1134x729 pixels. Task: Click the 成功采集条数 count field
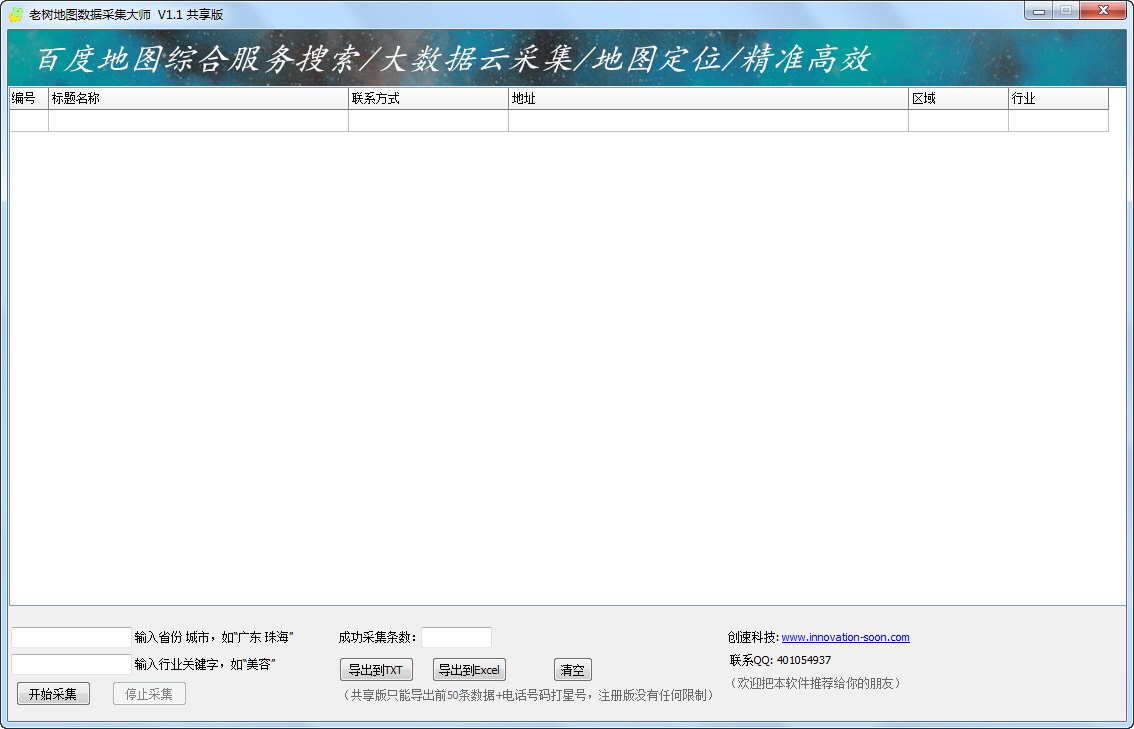456,637
